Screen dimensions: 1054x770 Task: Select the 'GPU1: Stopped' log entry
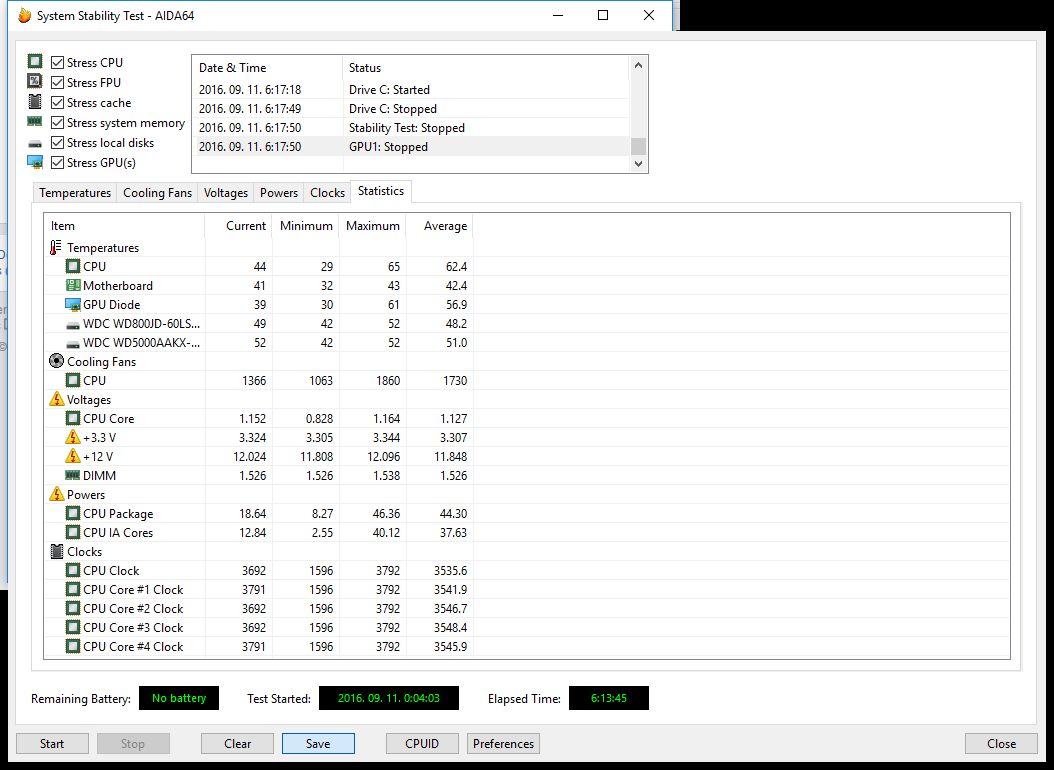pos(411,146)
